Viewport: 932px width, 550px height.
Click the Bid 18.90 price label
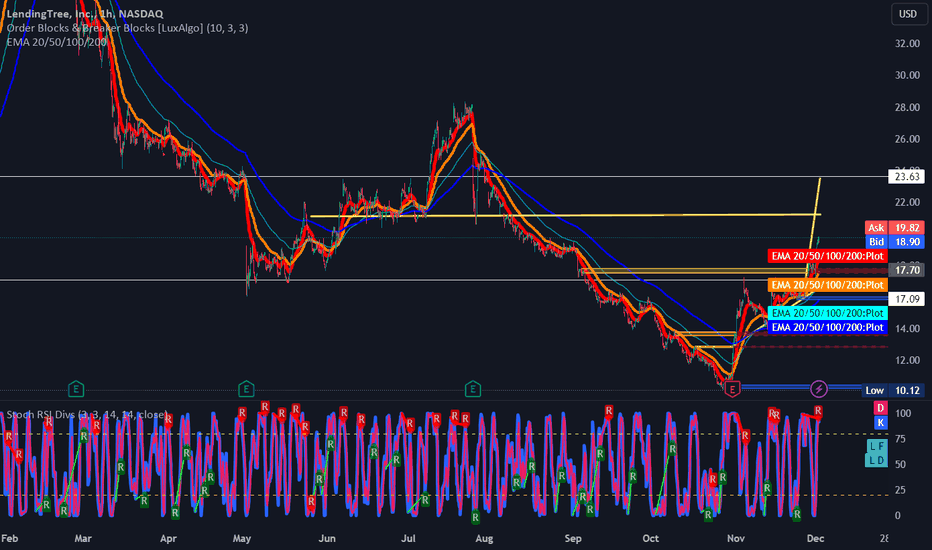pyautogui.click(x=895, y=242)
